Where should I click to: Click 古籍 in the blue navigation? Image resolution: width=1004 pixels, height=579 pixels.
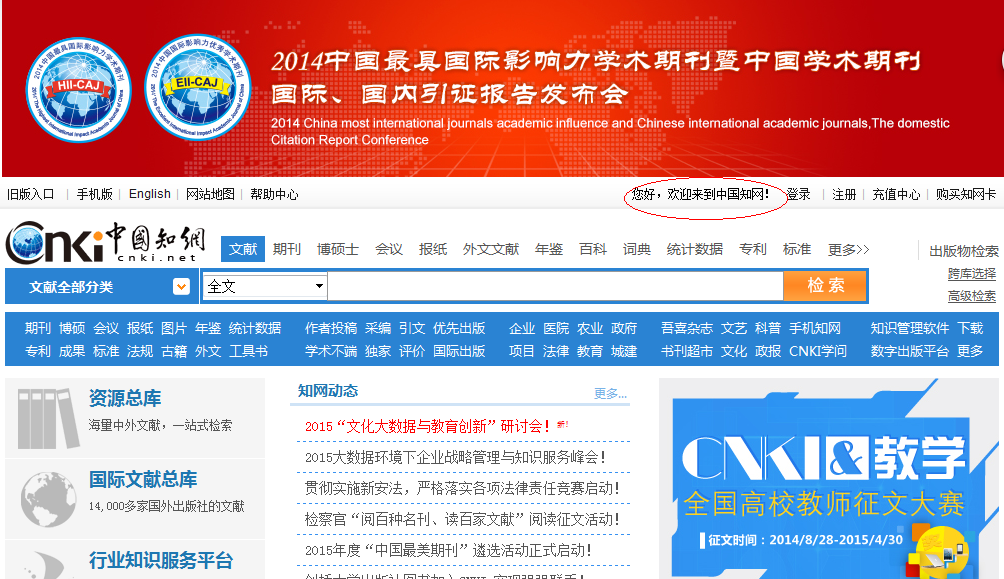point(174,351)
